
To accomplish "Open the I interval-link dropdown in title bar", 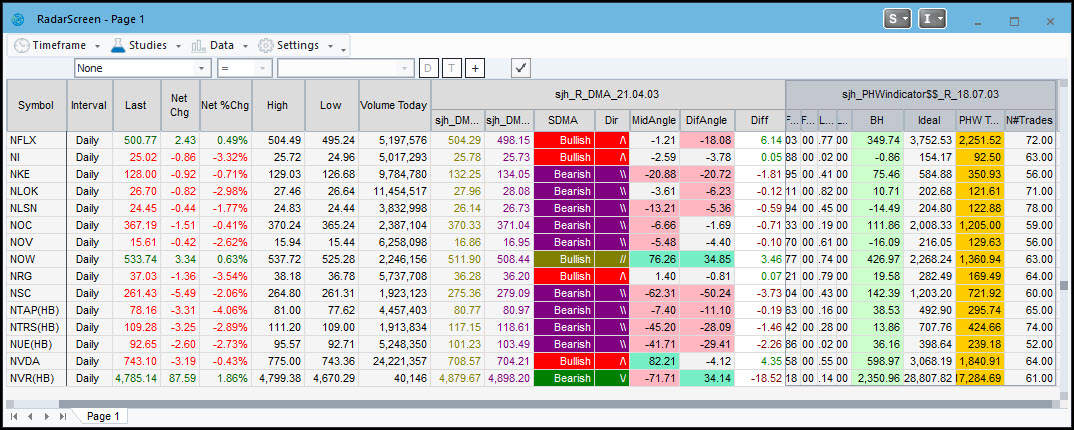I will point(932,19).
